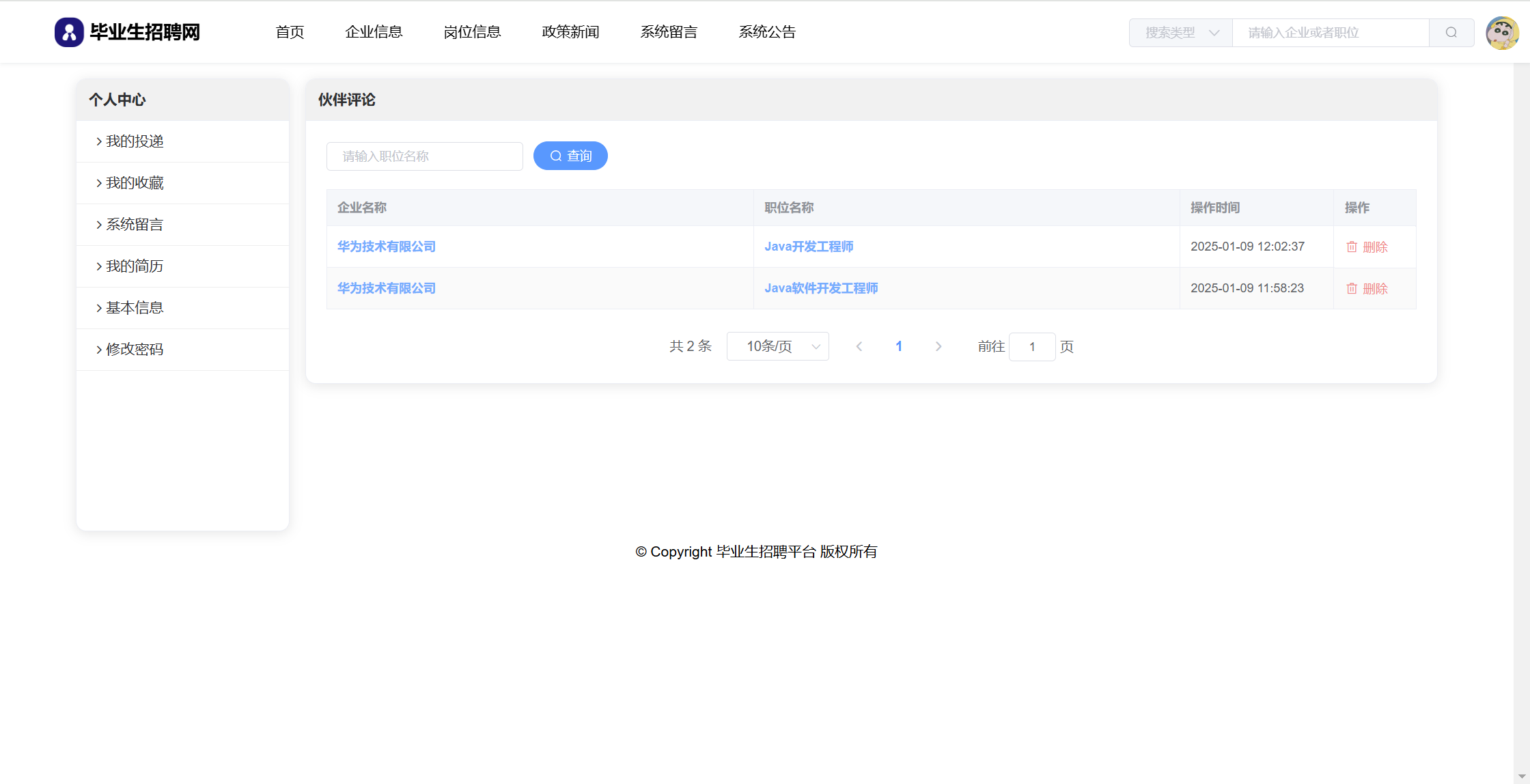Click the header search magnifier icon

(x=1451, y=33)
